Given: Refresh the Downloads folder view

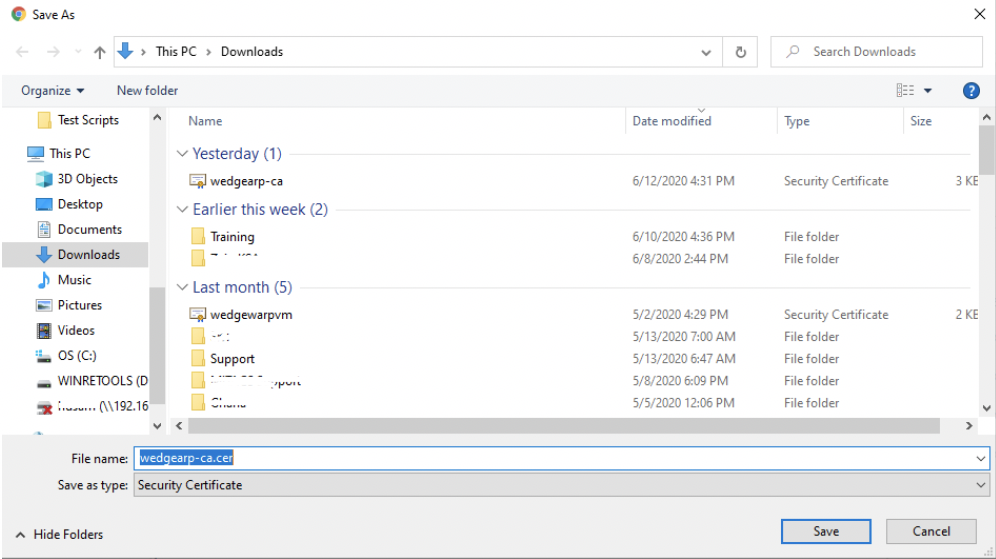Looking at the screenshot, I should coord(740,52).
